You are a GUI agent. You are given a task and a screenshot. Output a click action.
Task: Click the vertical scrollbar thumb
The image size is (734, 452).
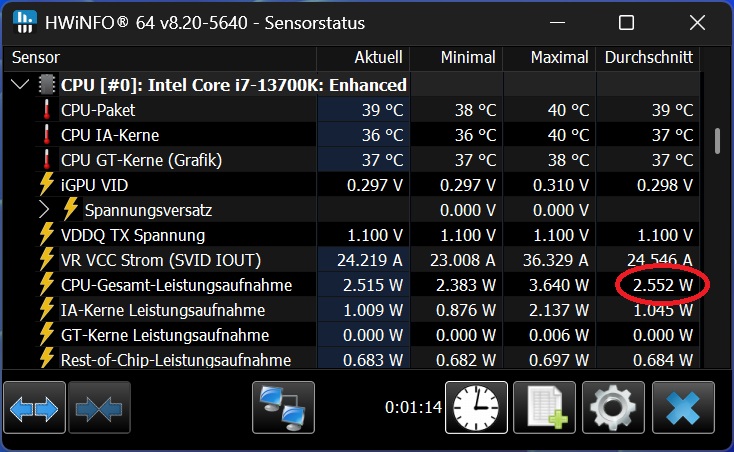point(717,141)
